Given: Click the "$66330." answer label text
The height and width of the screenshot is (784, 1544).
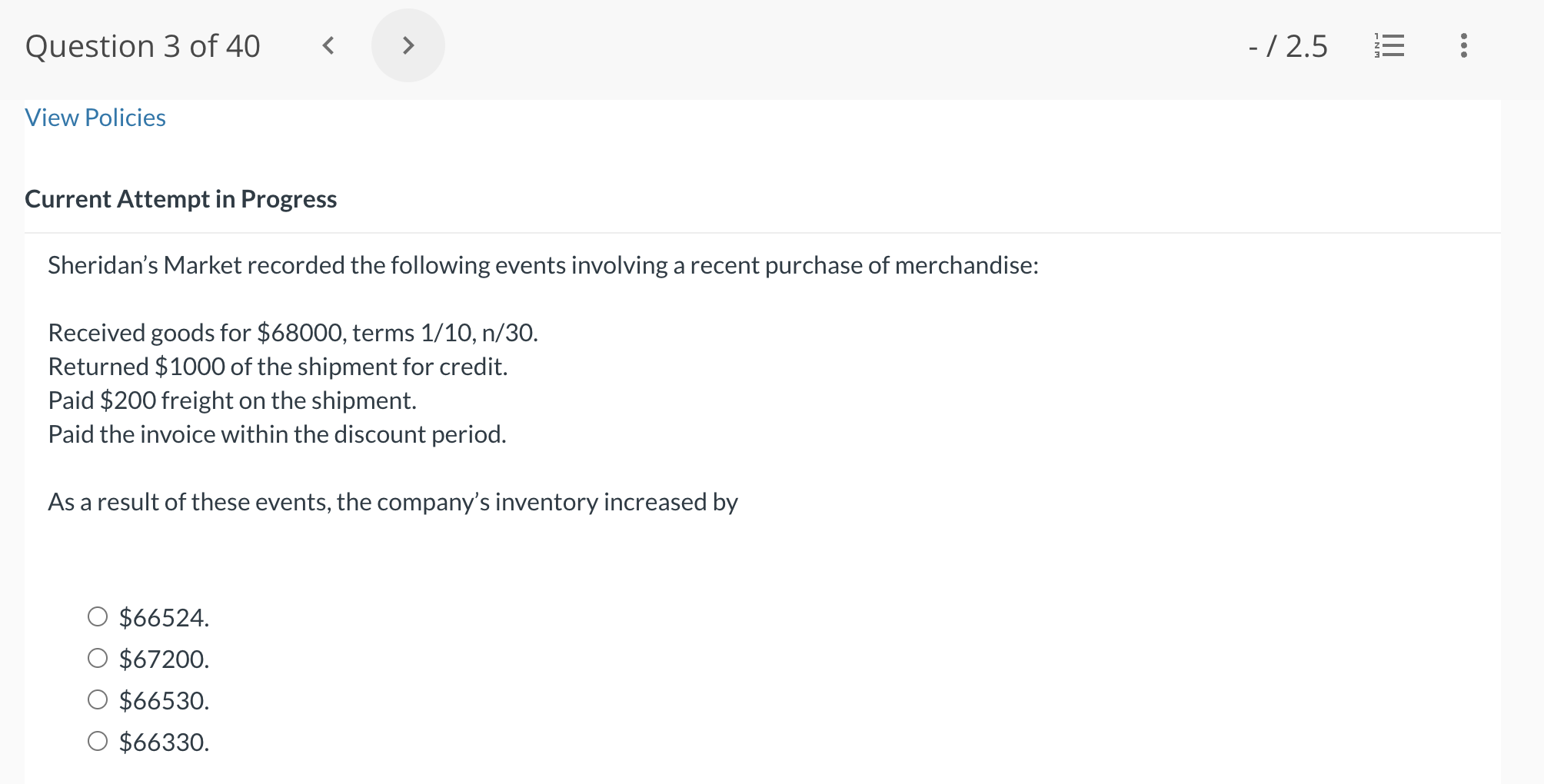Looking at the screenshot, I should pyautogui.click(x=164, y=742).
